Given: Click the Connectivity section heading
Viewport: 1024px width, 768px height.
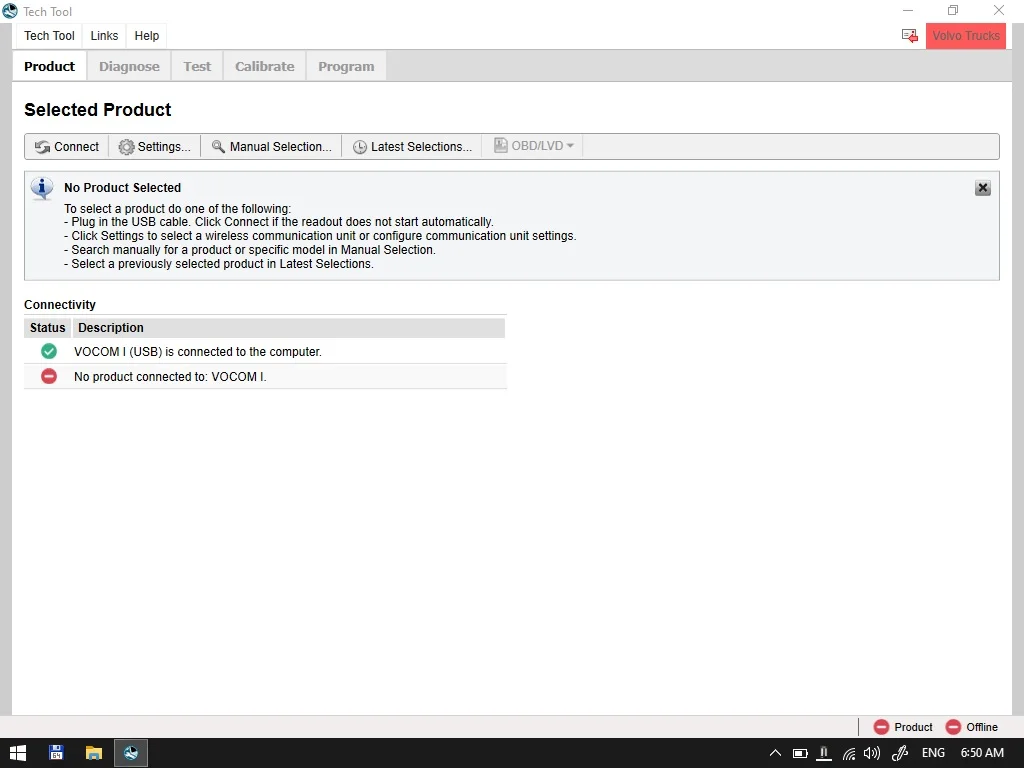Looking at the screenshot, I should (x=60, y=304).
